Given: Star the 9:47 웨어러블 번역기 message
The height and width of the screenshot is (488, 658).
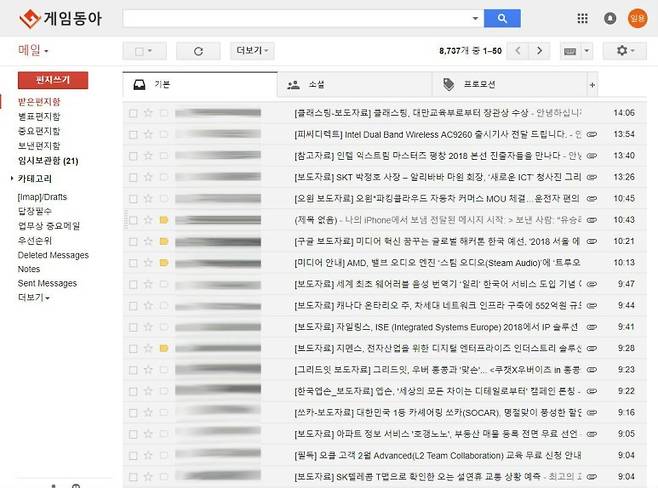Looking at the screenshot, I should pos(148,284).
